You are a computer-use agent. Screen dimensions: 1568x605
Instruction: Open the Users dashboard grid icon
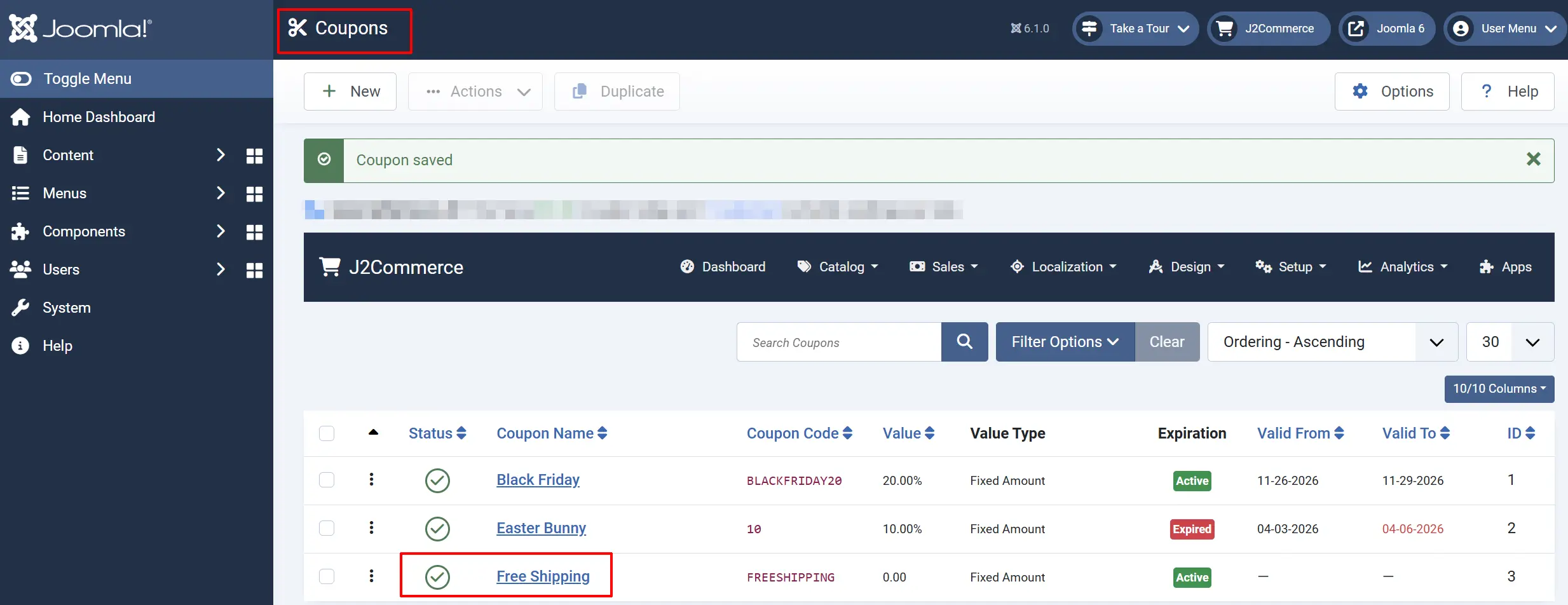tap(254, 270)
